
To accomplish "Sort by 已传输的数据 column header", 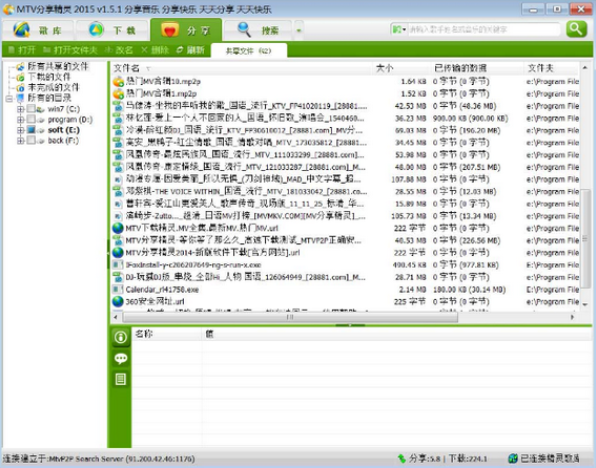I will (477, 68).
